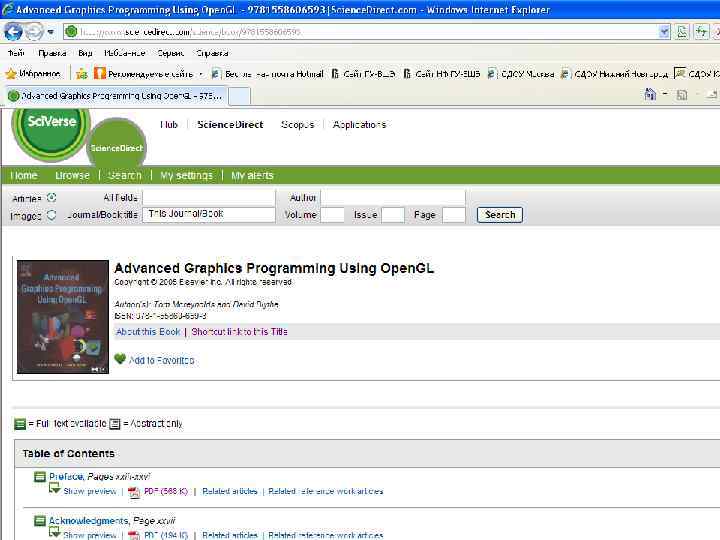The width and height of the screenshot is (720, 540).
Task: Open the Сайт НФ ГУ-ВШЭ favorite
Action: [442, 73]
